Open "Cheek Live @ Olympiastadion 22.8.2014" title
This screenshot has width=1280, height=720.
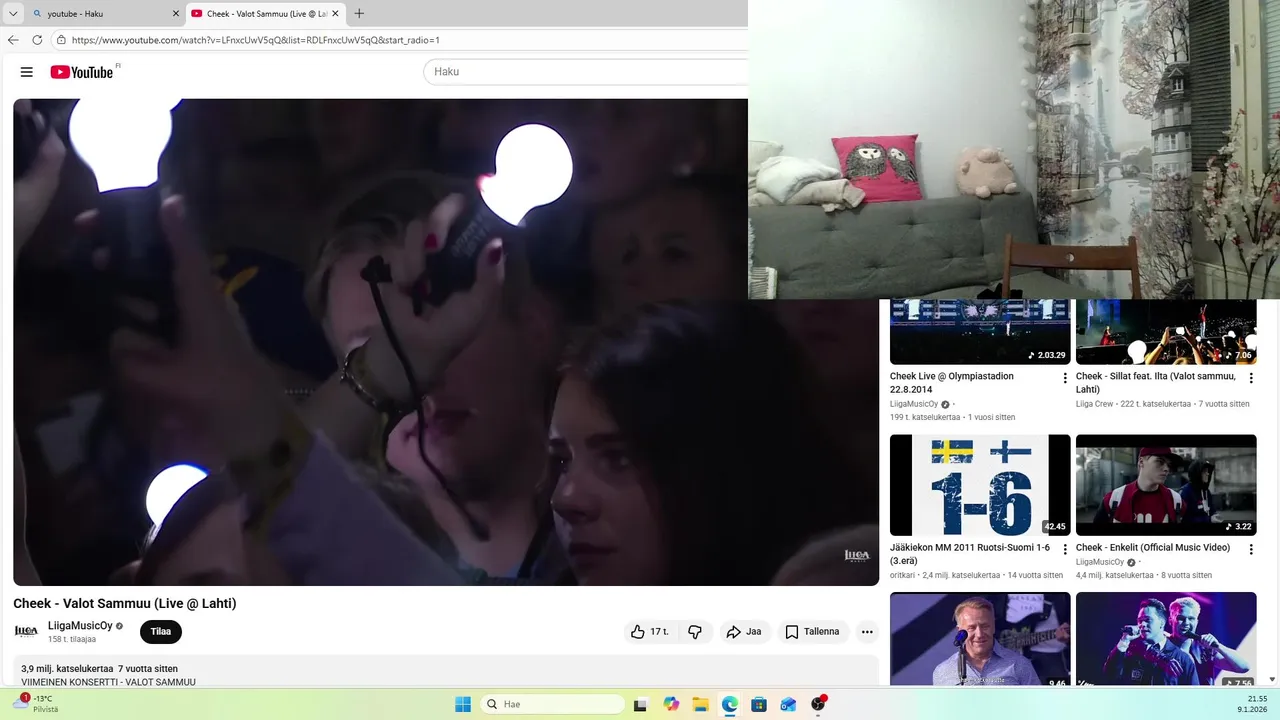(952, 383)
